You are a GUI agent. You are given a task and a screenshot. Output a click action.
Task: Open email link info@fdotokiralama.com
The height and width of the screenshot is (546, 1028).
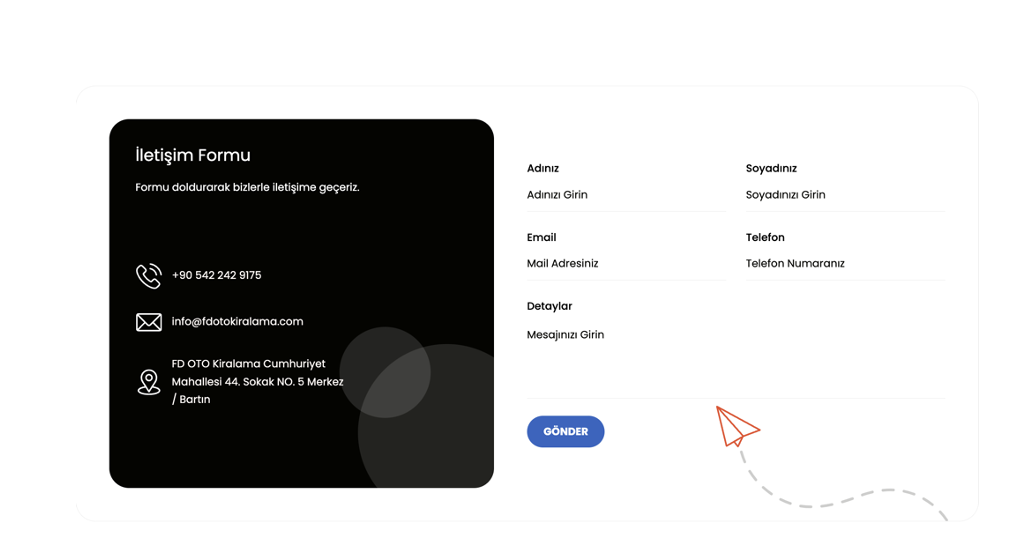tap(237, 321)
